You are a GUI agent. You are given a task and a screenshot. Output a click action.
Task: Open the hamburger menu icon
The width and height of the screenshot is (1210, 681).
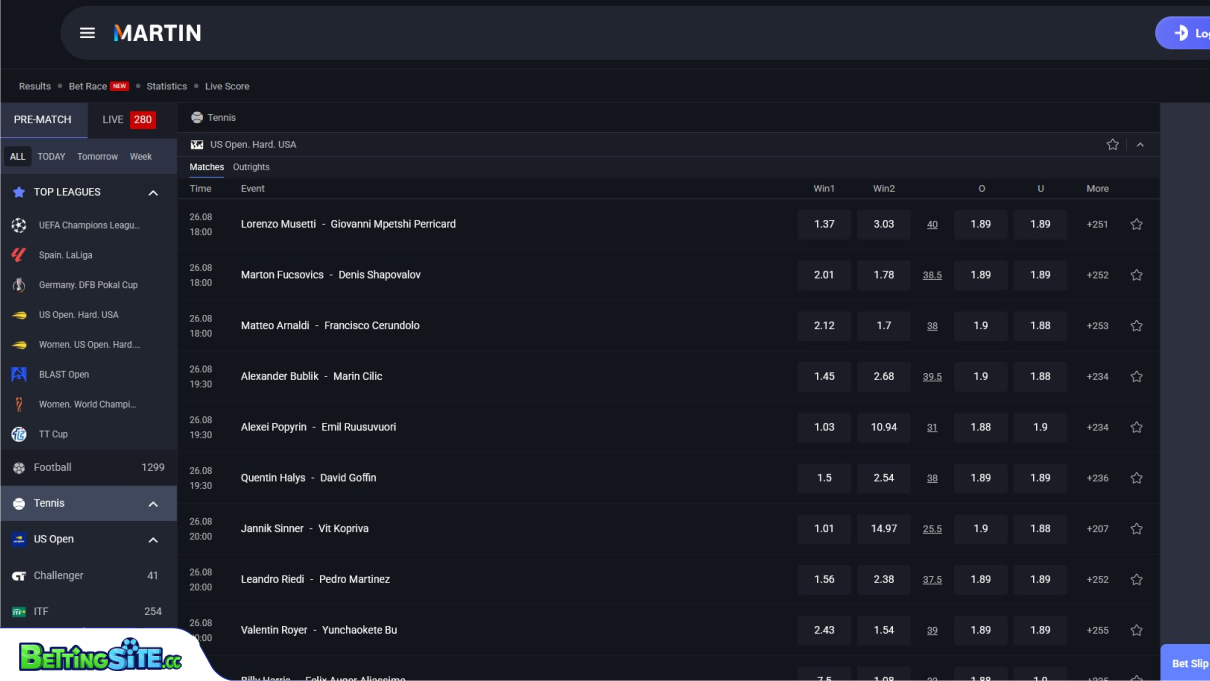pos(87,33)
